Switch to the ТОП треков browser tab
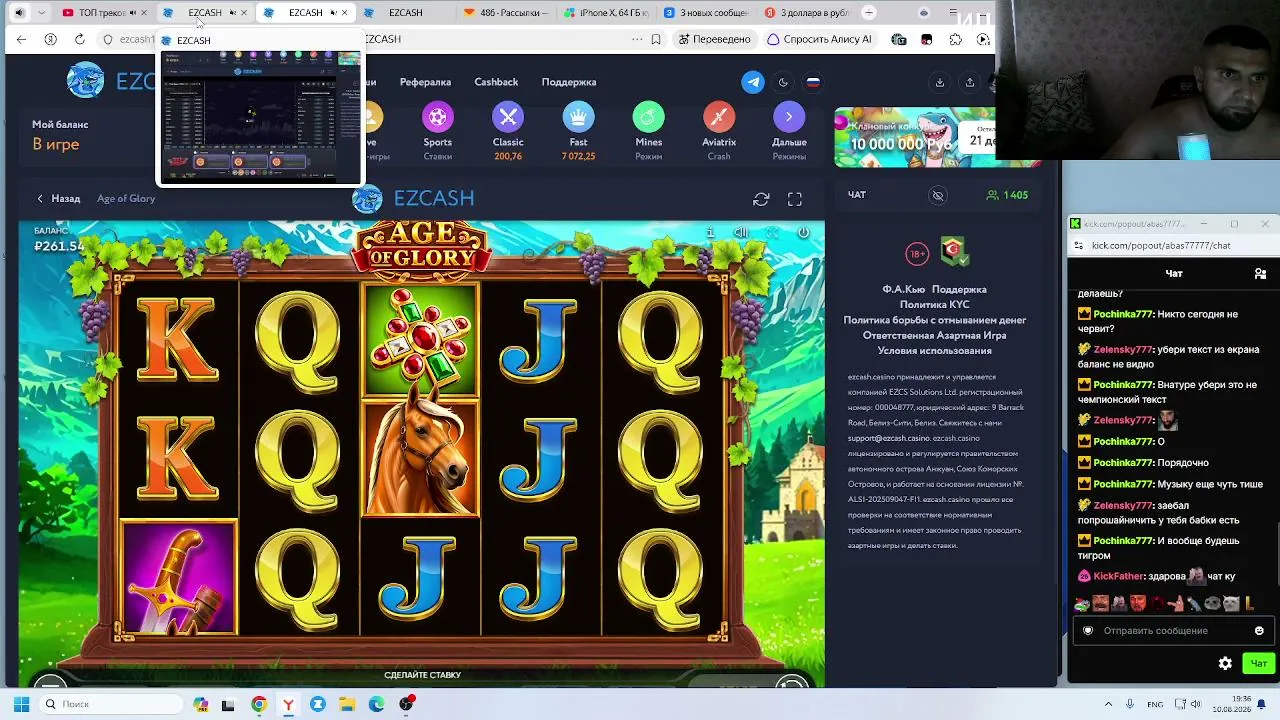Image resolution: width=1280 pixels, height=720 pixels. pos(103,13)
